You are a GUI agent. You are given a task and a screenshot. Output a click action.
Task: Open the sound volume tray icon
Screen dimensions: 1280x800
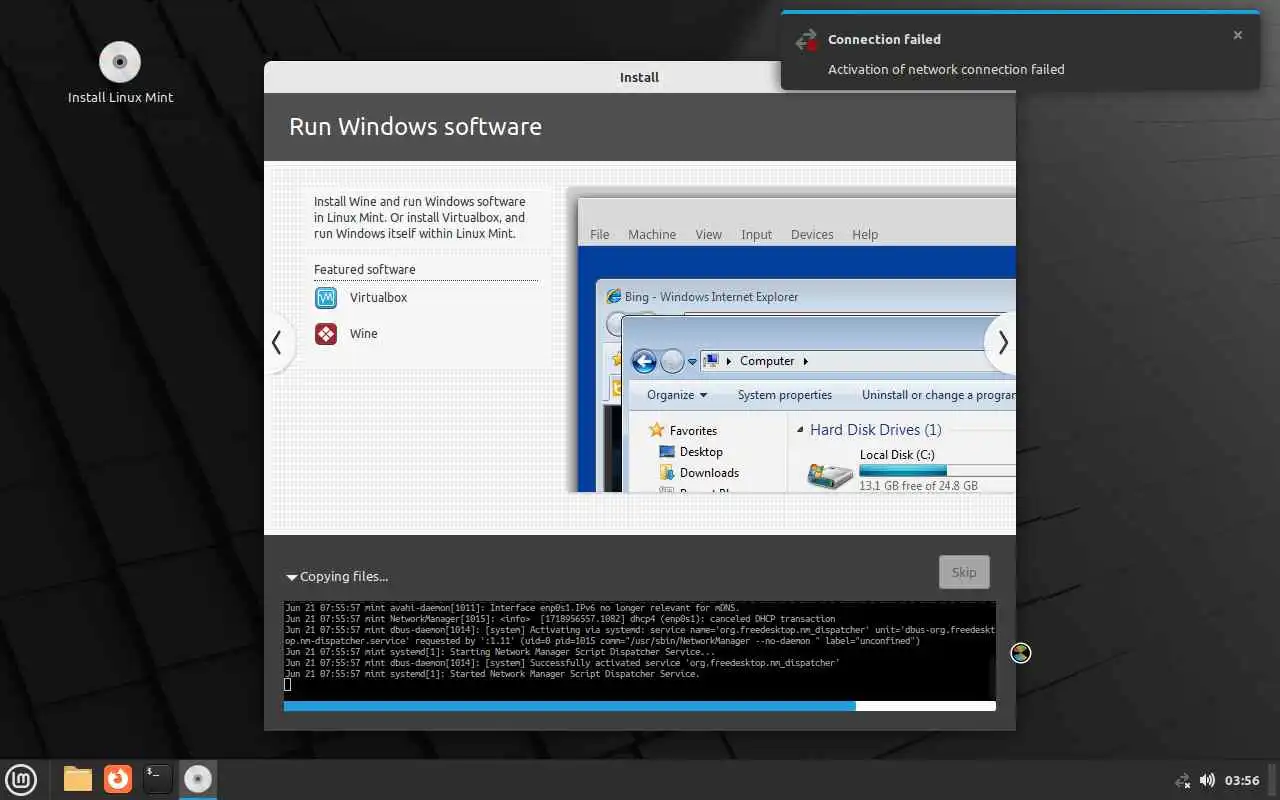[x=1207, y=780]
